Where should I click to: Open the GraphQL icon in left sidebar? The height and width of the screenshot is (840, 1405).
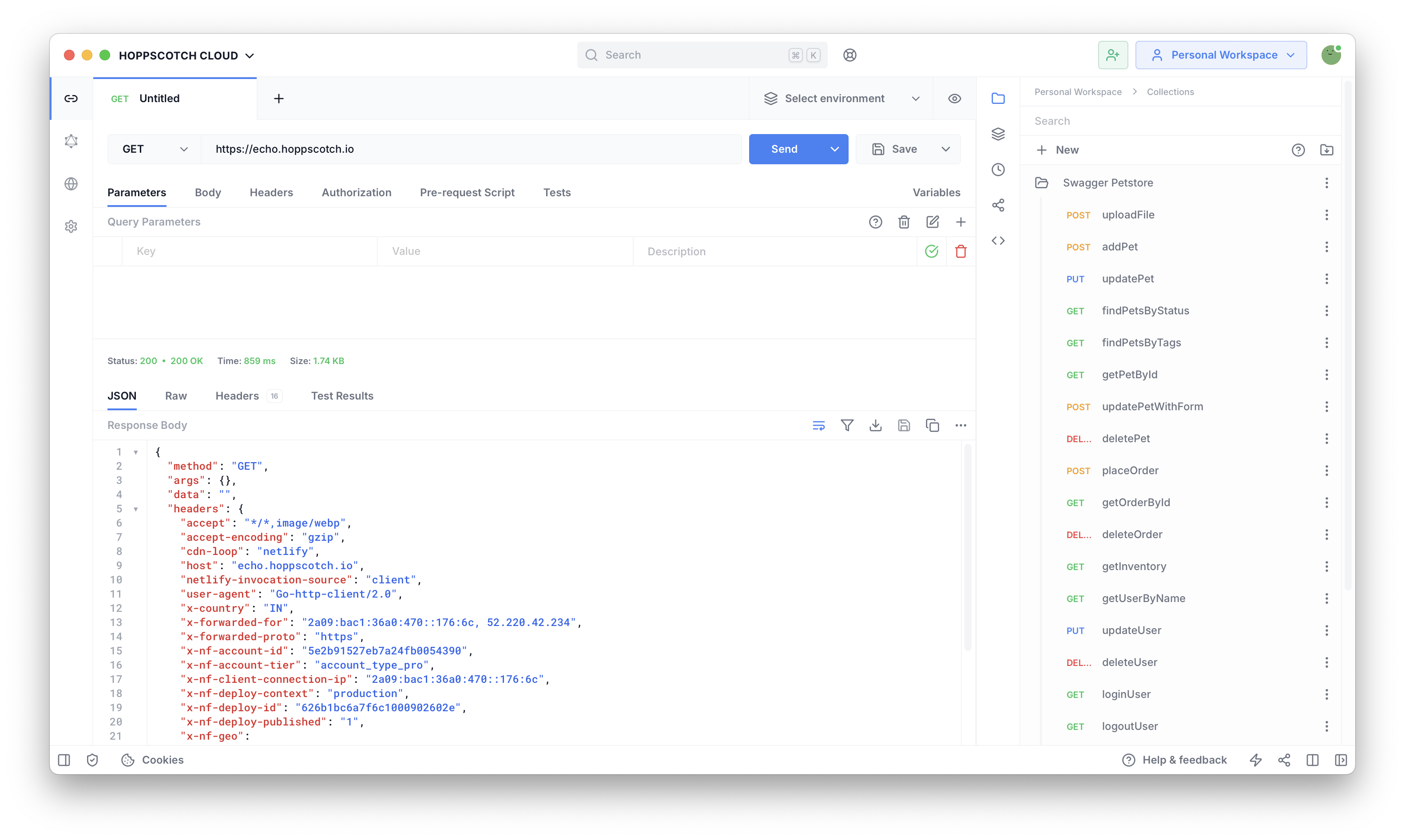[x=71, y=141]
